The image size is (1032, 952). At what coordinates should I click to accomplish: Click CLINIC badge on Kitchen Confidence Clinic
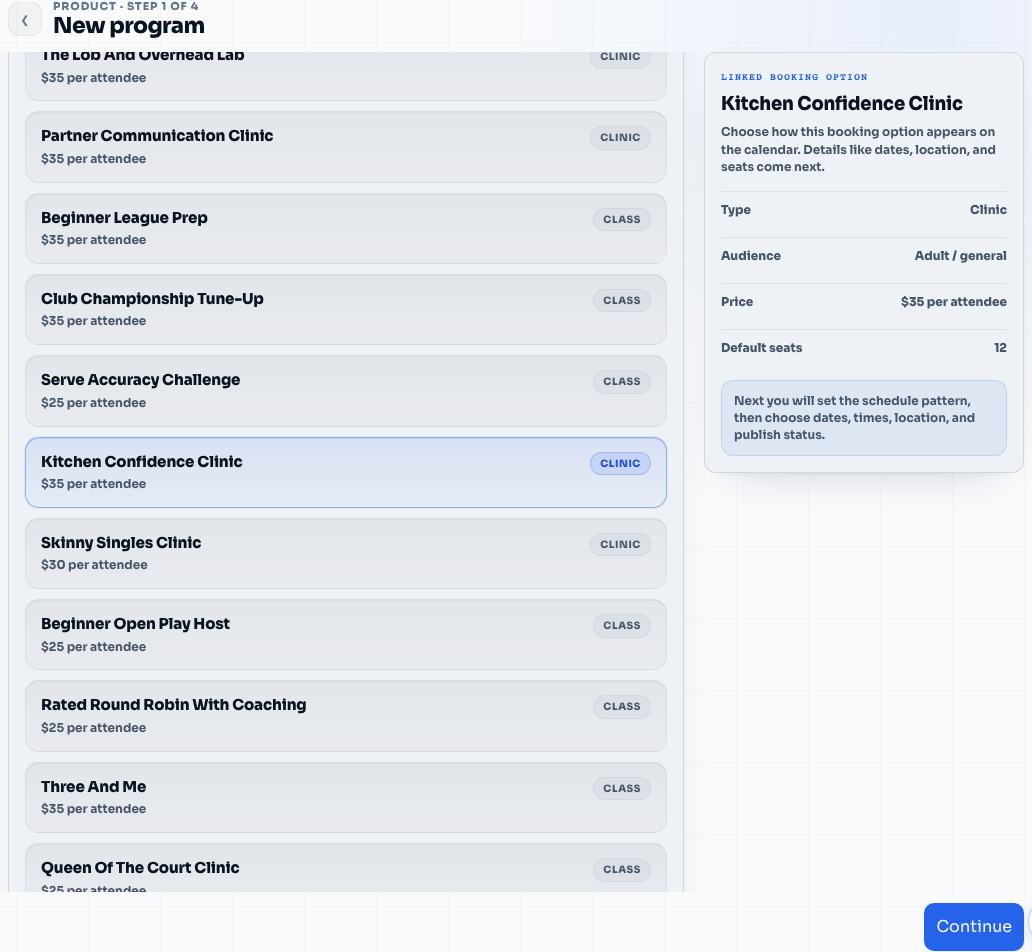(620, 463)
